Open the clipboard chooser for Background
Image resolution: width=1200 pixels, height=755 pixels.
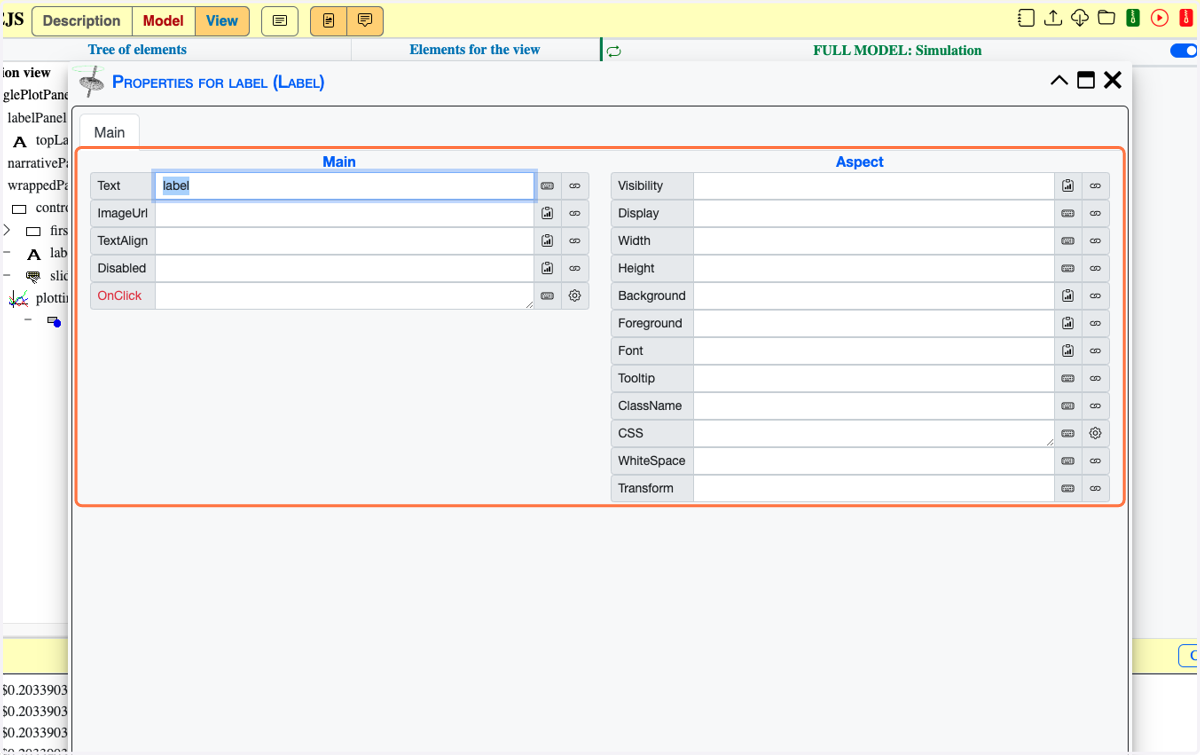(x=1068, y=296)
